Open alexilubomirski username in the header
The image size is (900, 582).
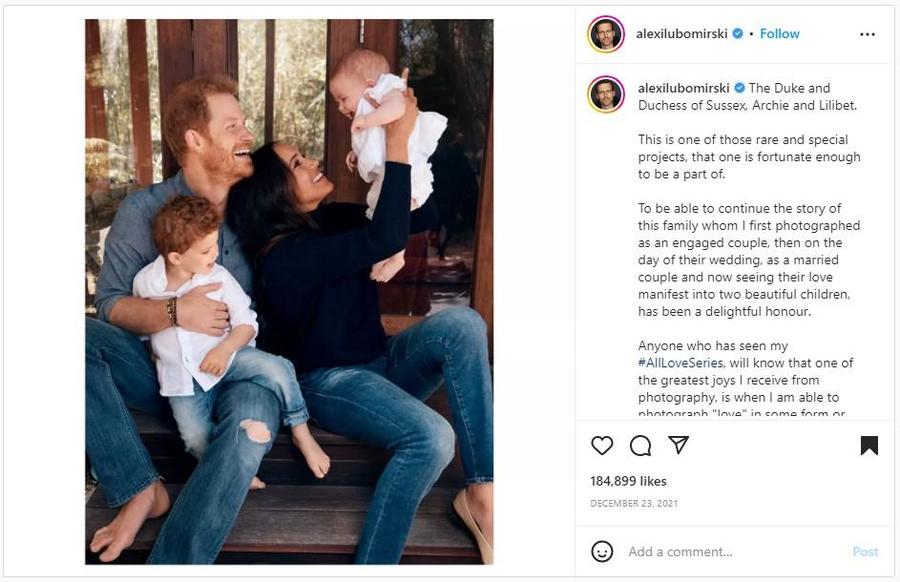pos(681,34)
